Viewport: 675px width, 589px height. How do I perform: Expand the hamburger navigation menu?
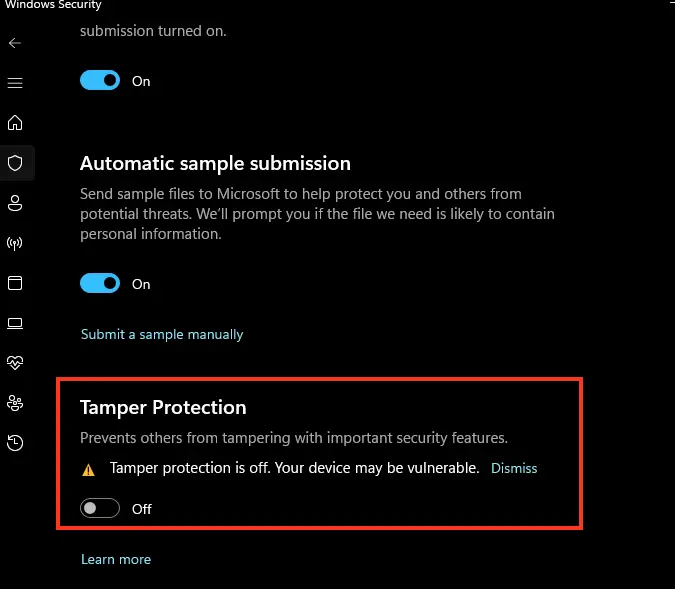[x=15, y=83]
